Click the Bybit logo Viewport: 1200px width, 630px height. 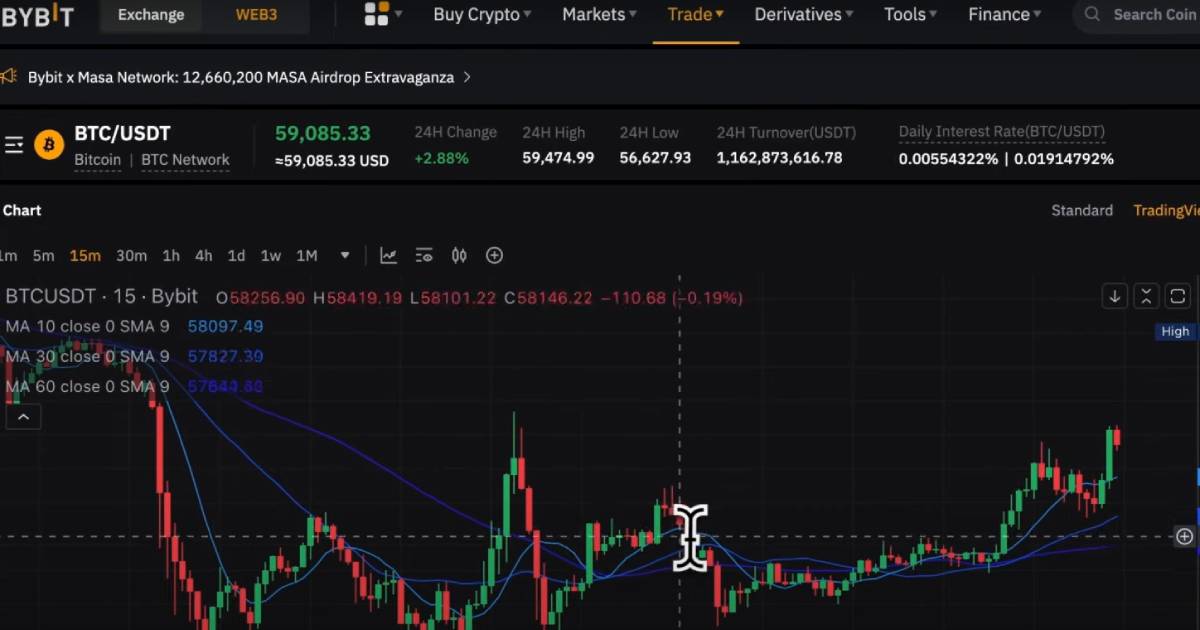click(x=36, y=15)
